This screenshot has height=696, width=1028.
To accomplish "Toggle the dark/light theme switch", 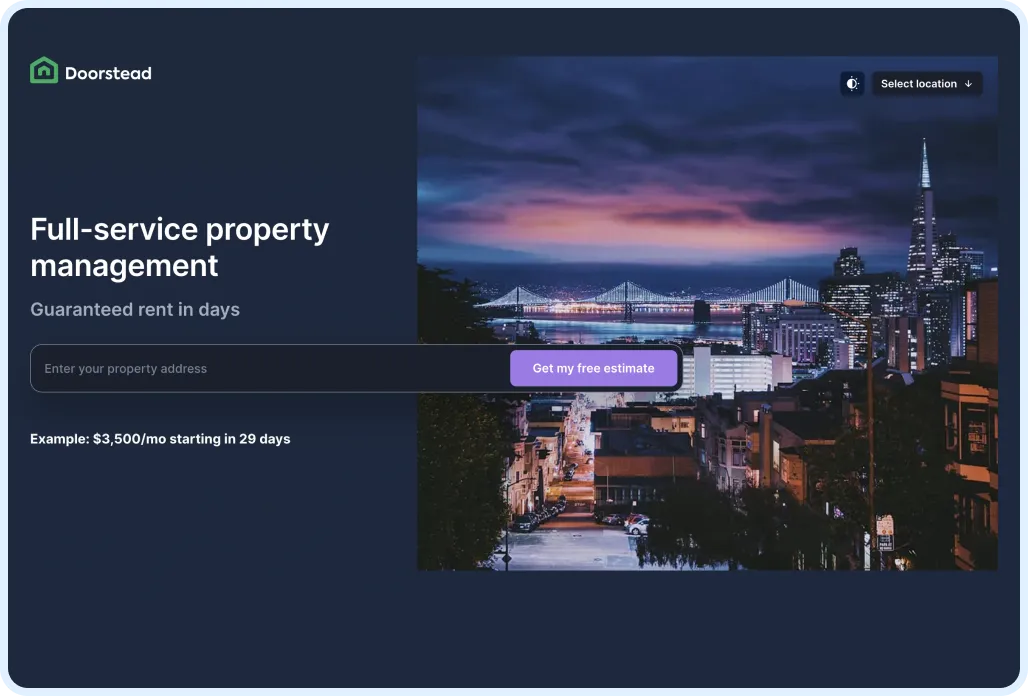I will (x=852, y=84).
